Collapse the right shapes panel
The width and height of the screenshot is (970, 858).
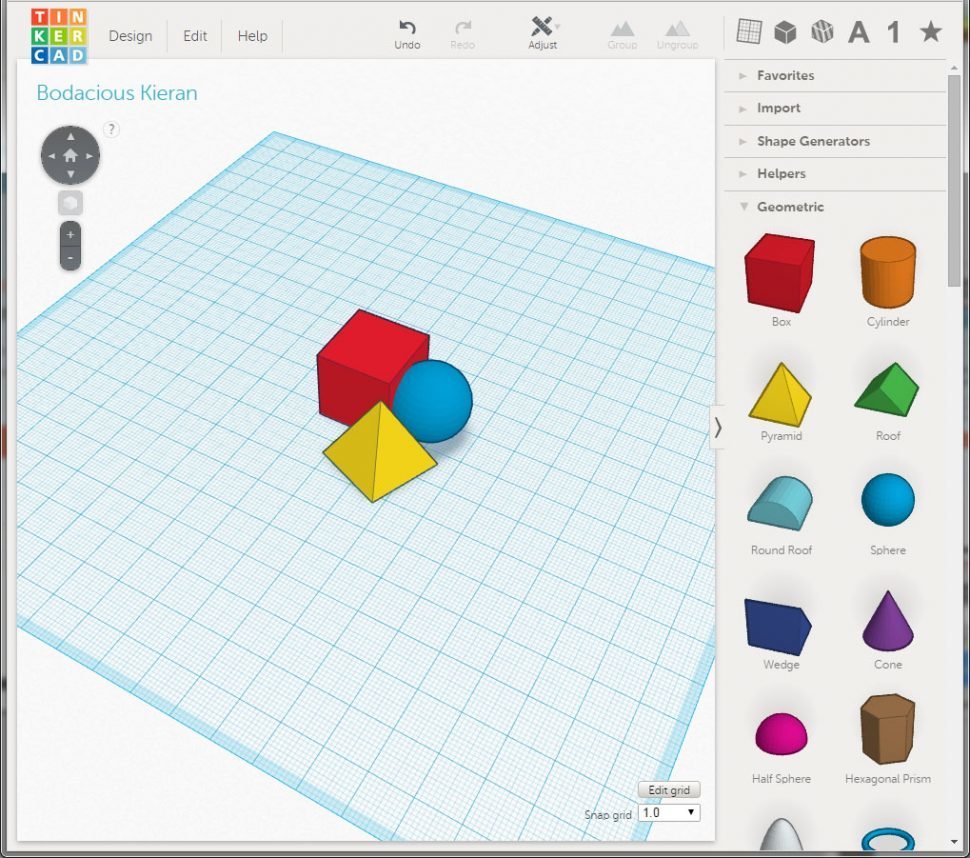[717, 427]
